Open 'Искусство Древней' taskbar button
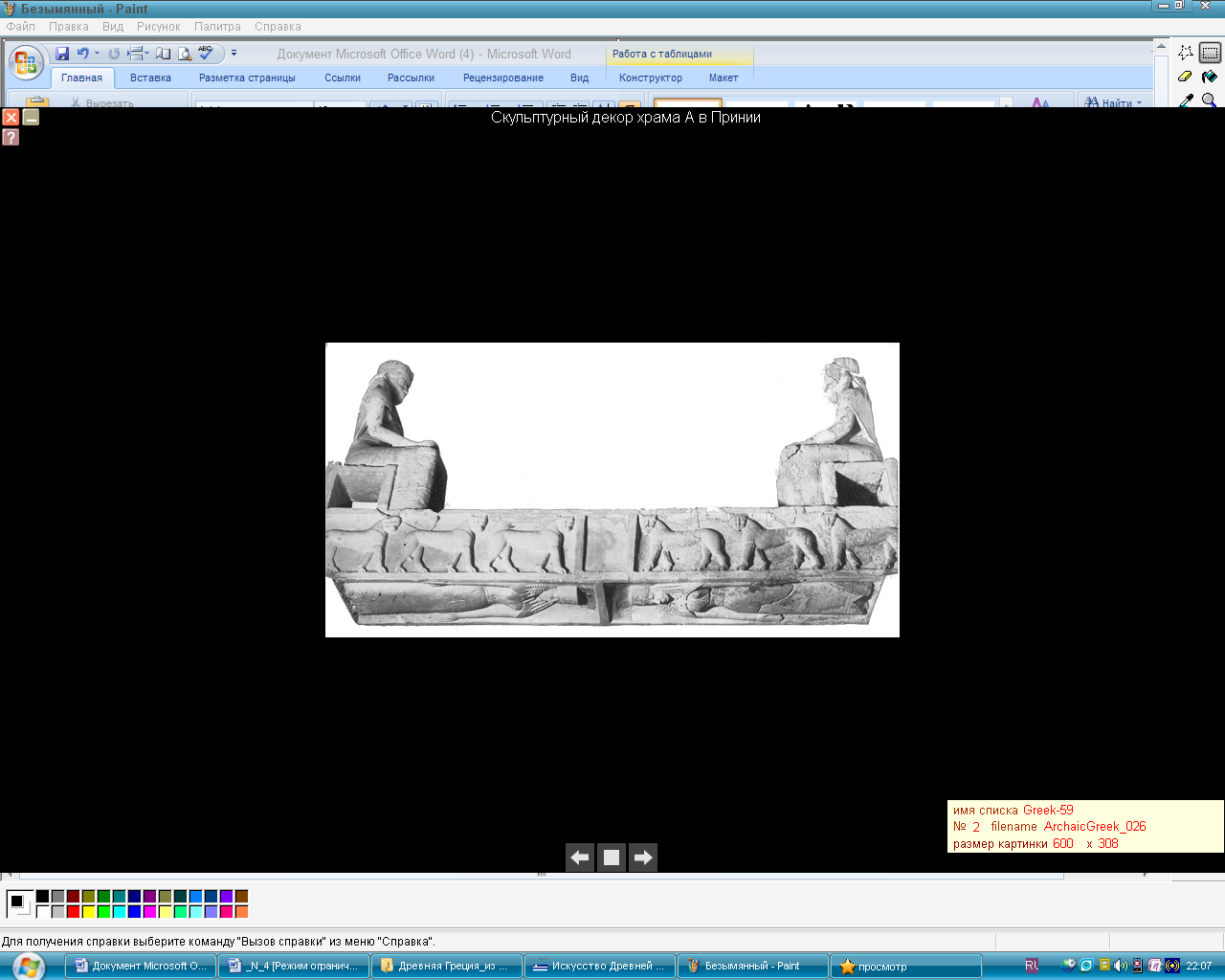The height and width of the screenshot is (980, 1225). point(599,967)
